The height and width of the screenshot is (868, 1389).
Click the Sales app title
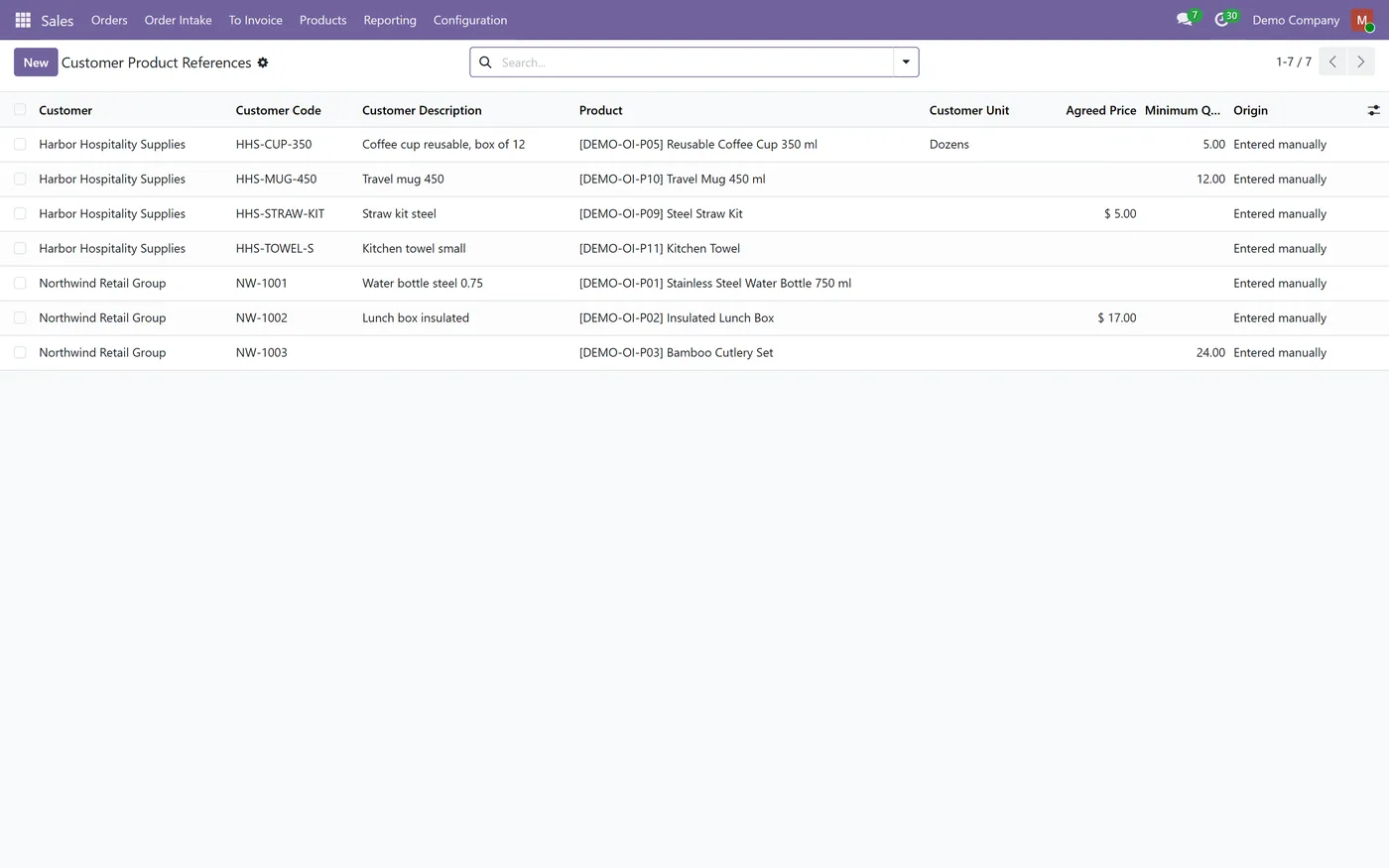coord(58,20)
